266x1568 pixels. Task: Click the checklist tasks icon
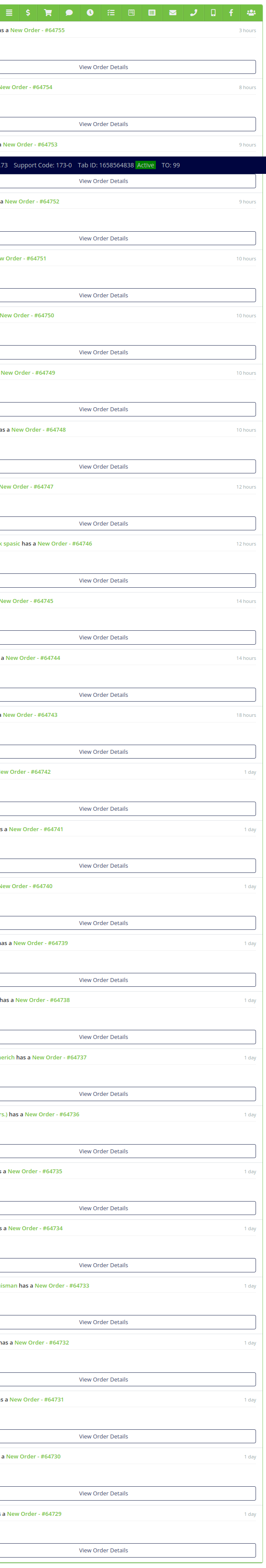pyautogui.click(x=111, y=12)
